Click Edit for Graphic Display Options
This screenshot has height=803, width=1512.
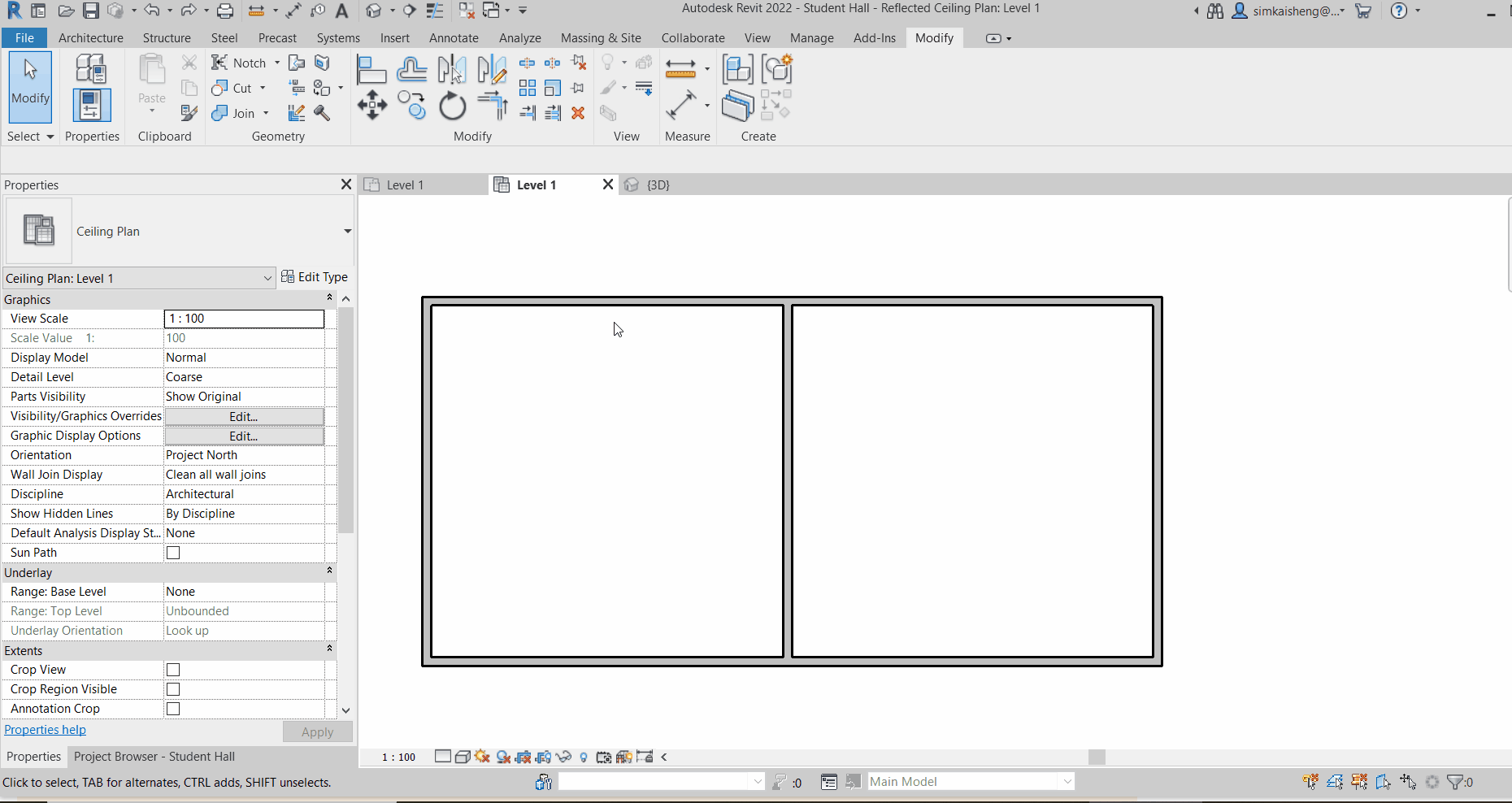click(x=244, y=436)
